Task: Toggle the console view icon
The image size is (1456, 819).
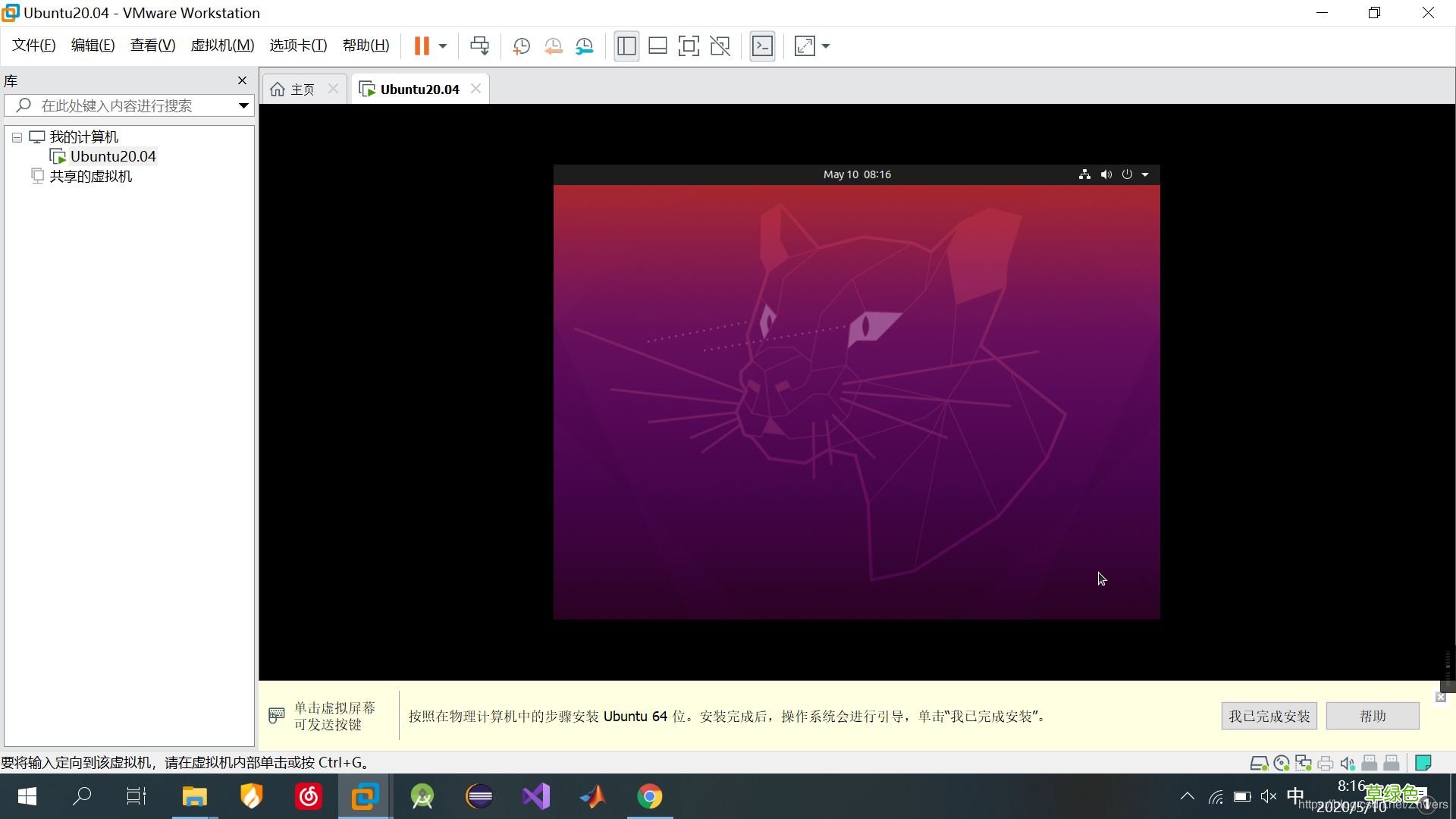Action: point(762,46)
